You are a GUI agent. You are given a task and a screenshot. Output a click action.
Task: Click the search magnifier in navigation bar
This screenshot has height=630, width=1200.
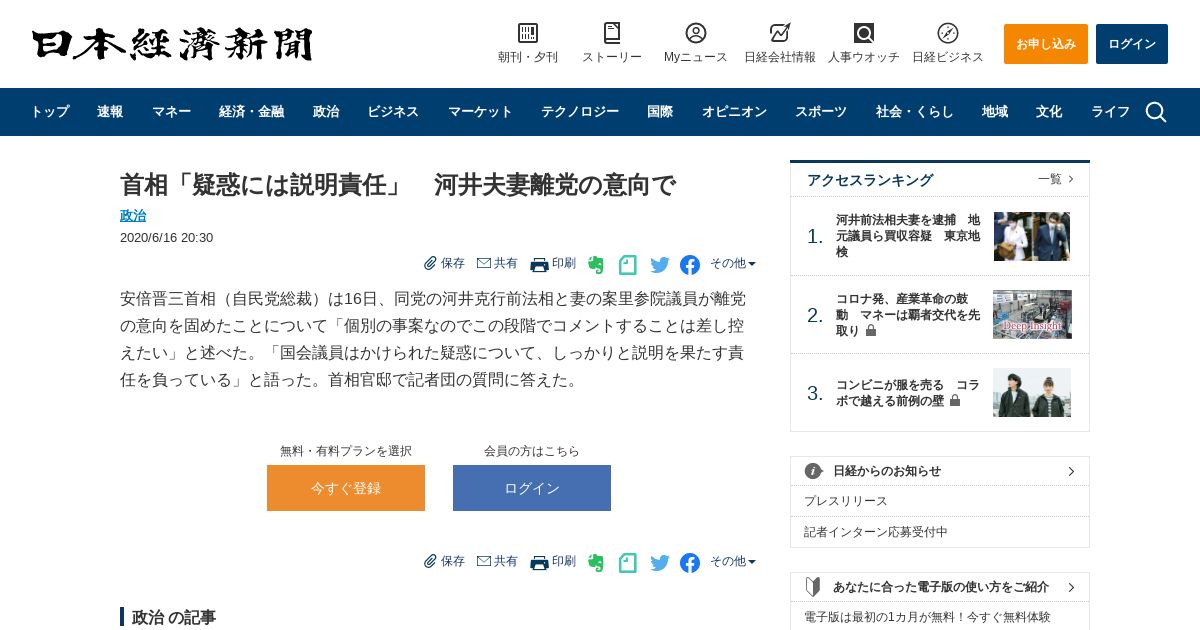pos(1156,112)
